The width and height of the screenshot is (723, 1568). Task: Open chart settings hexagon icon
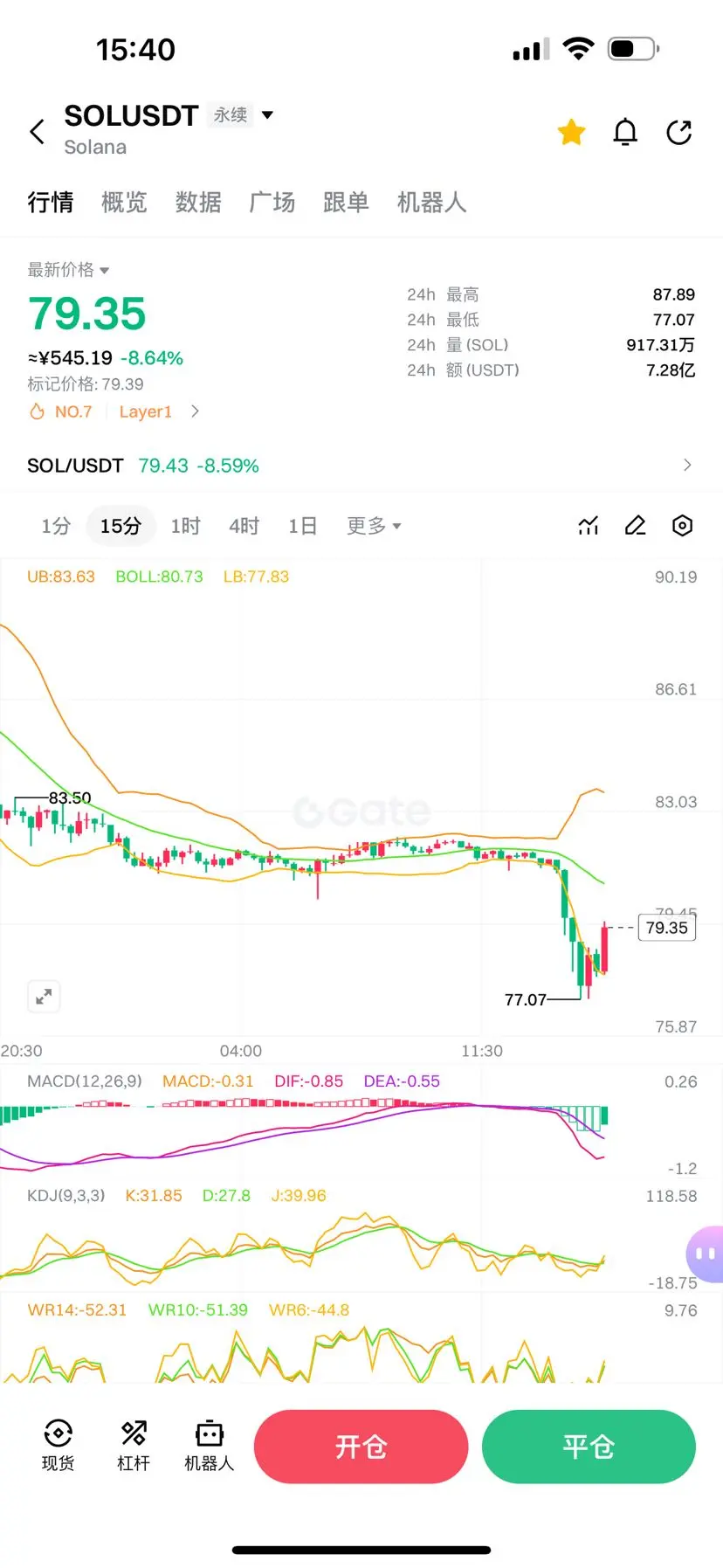click(x=683, y=525)
